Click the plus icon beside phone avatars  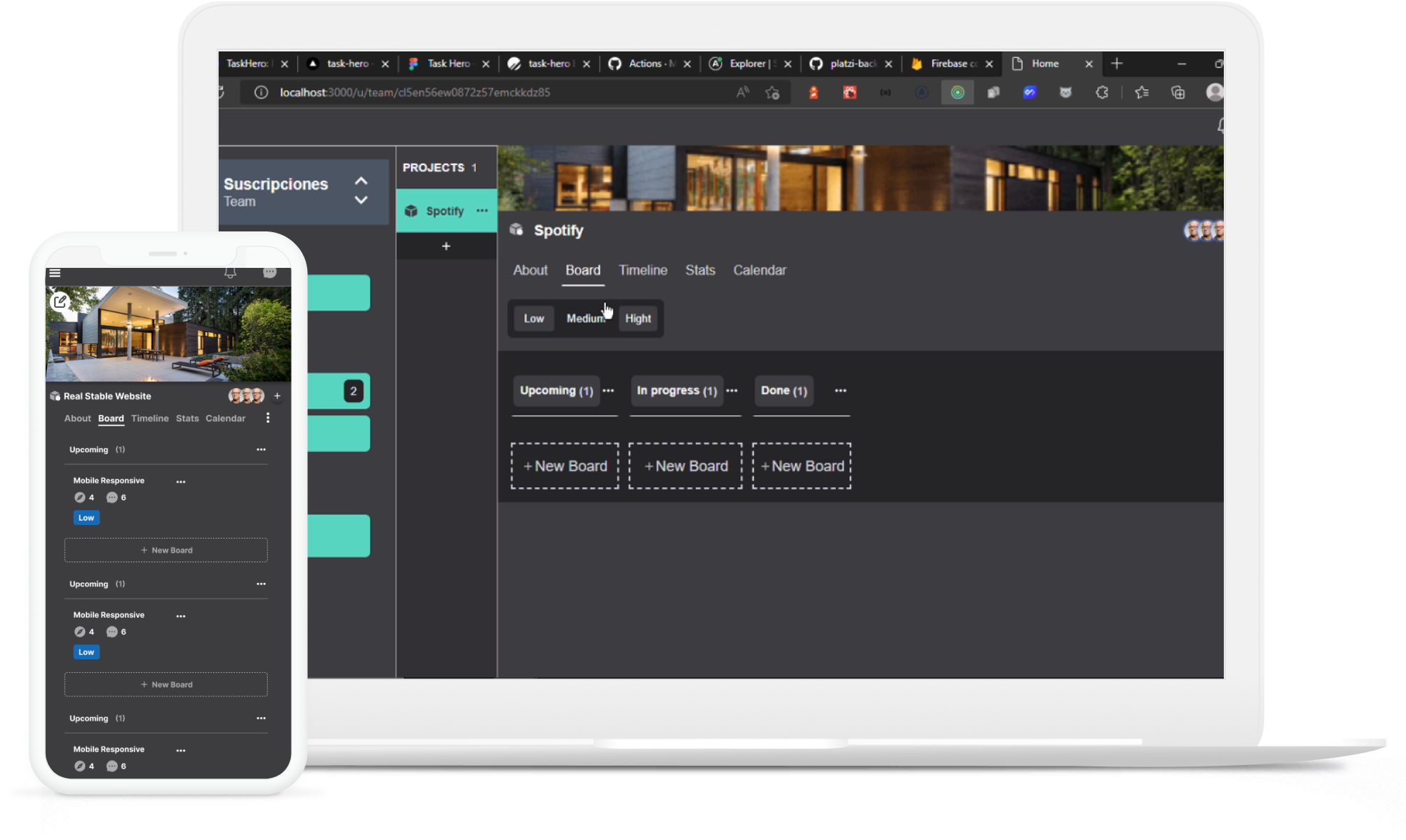[277, 396]
